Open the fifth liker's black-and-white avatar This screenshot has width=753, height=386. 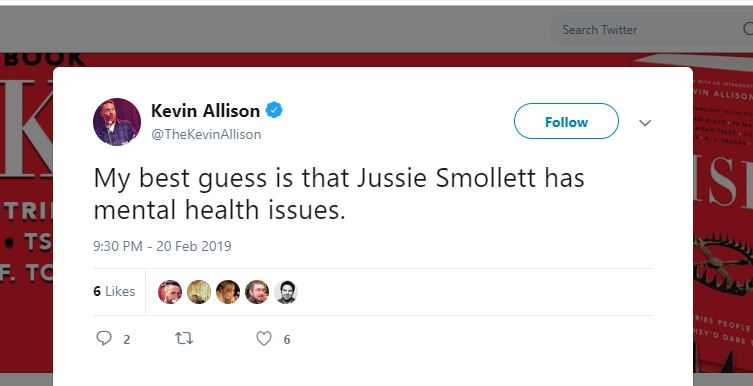(286, 292)
